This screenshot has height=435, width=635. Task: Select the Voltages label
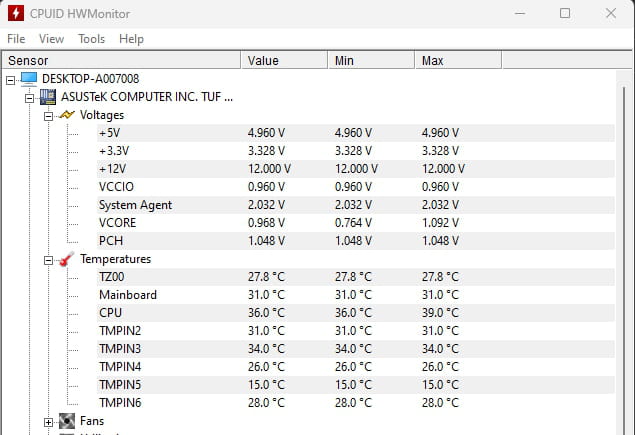point(102,115)
